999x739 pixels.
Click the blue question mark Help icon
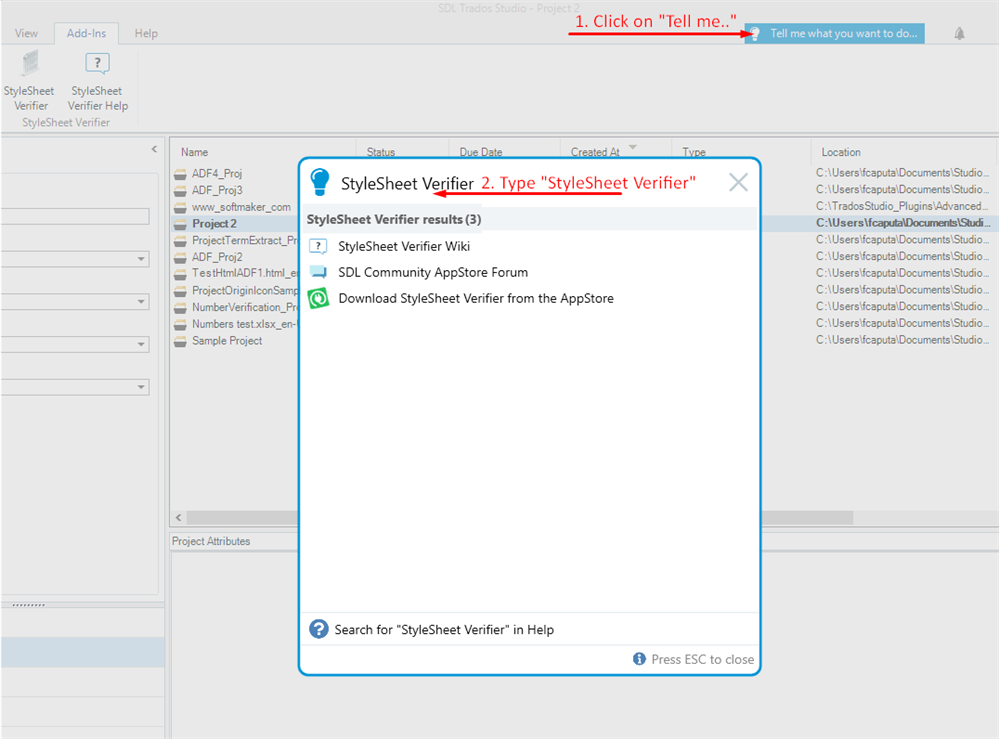(319, 629)
